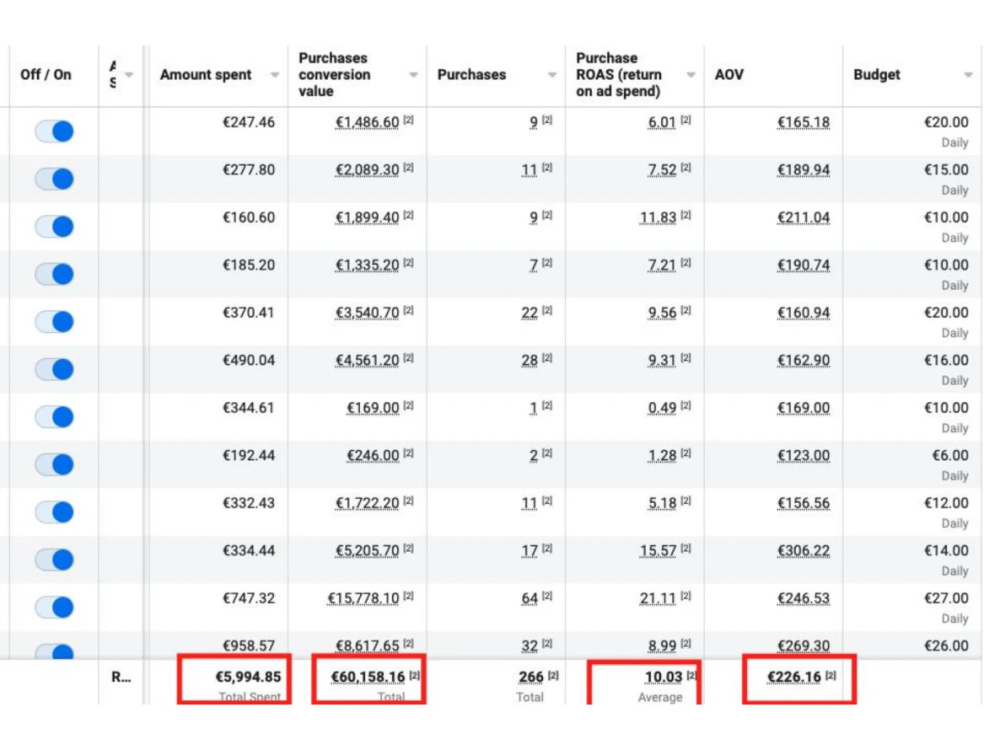Open Budget column dropdown arrow
1000x750 pixels.
(968, 75)
